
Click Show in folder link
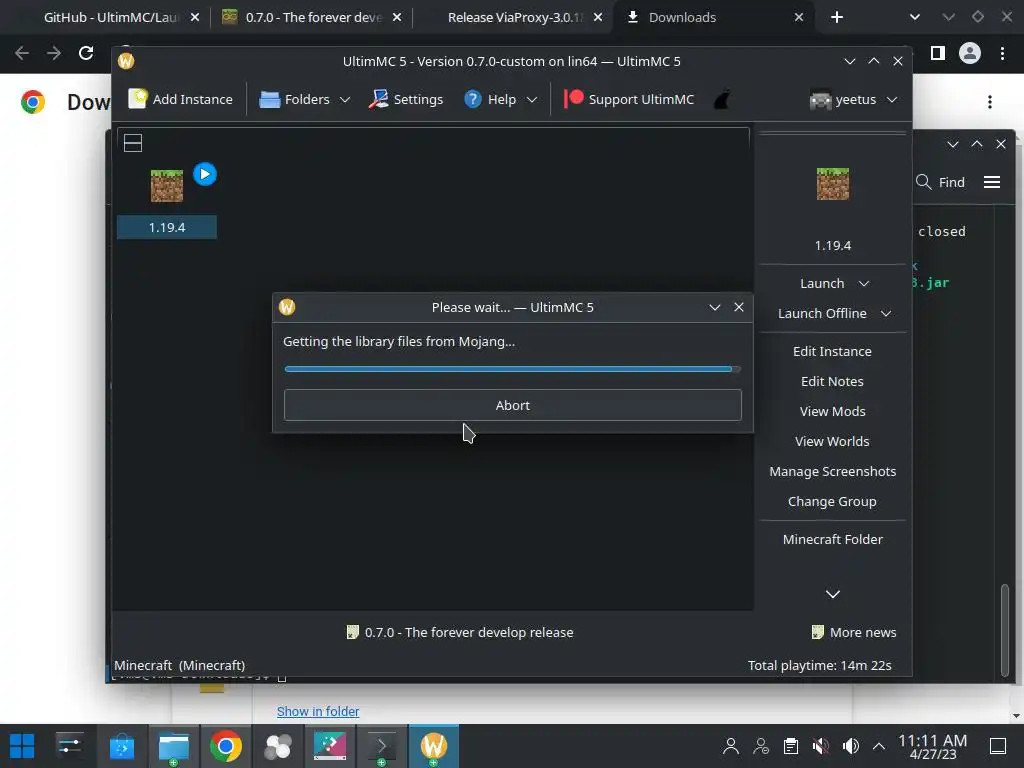point(318,711)
